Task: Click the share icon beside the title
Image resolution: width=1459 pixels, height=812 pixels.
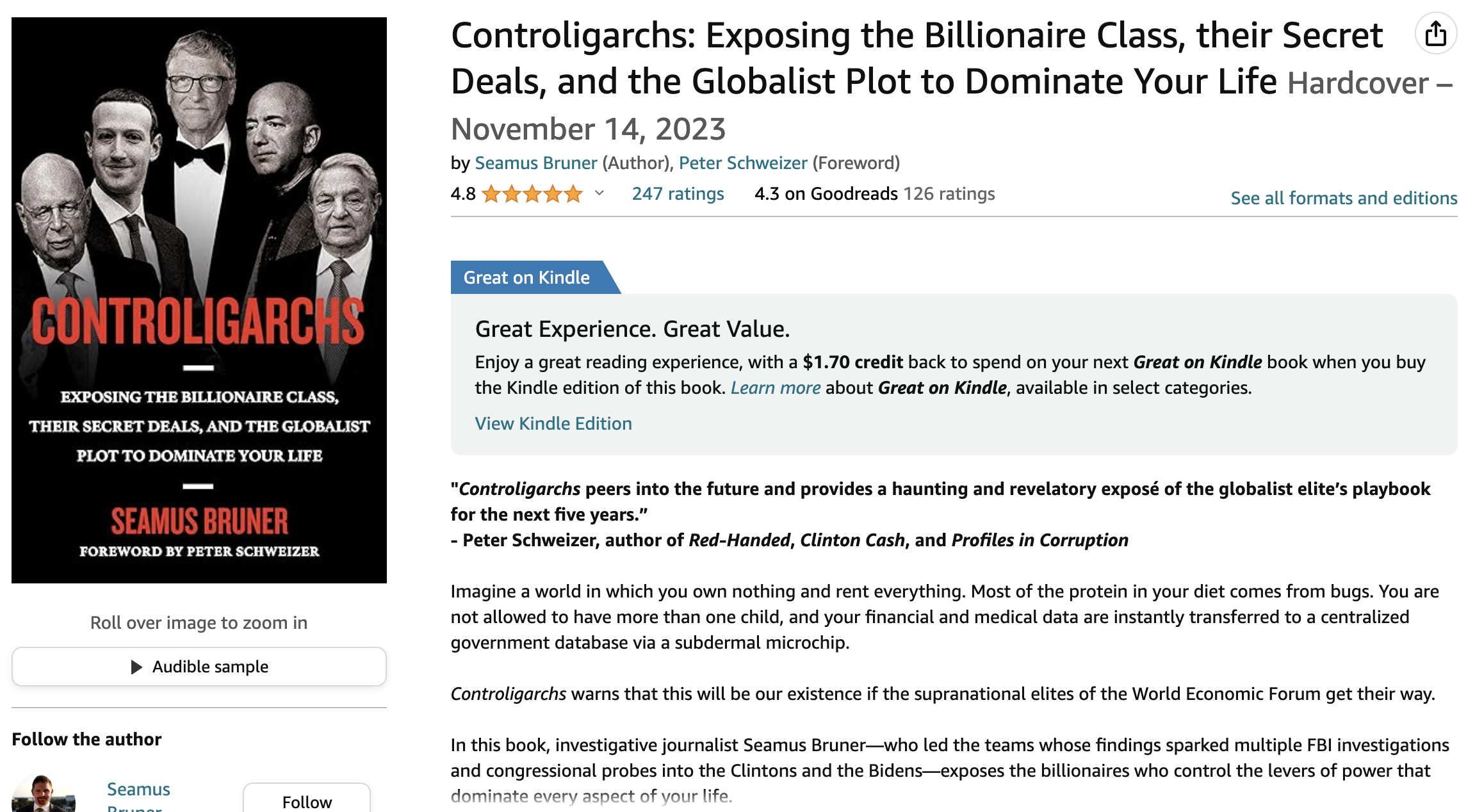Action: pos(1435,34)
